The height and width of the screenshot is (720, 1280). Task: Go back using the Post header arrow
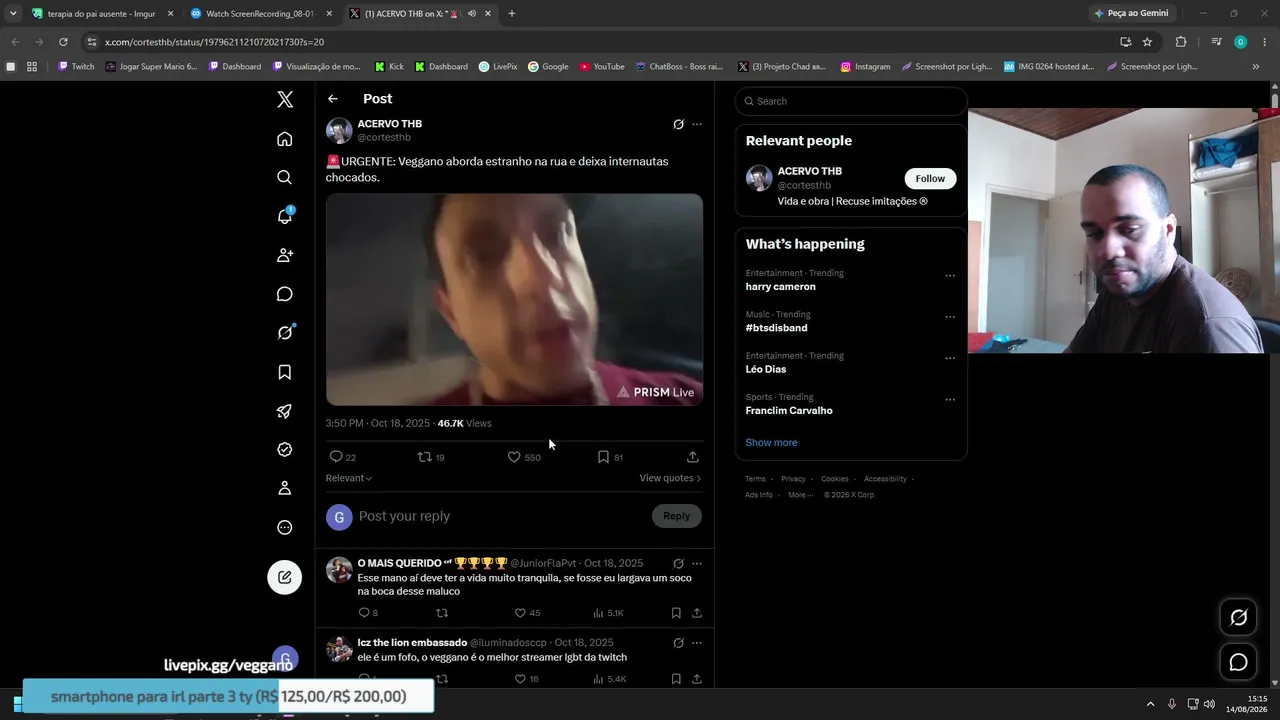point(333,99)
